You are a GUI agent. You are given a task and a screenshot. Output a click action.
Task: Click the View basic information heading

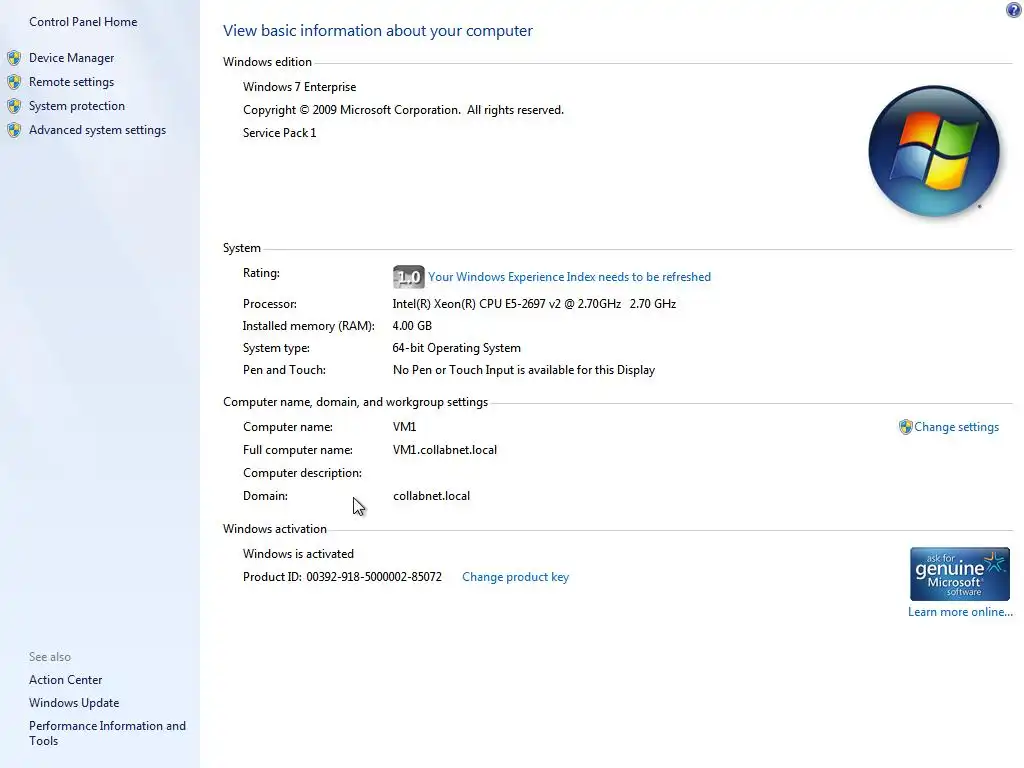(x=378, y=31)
